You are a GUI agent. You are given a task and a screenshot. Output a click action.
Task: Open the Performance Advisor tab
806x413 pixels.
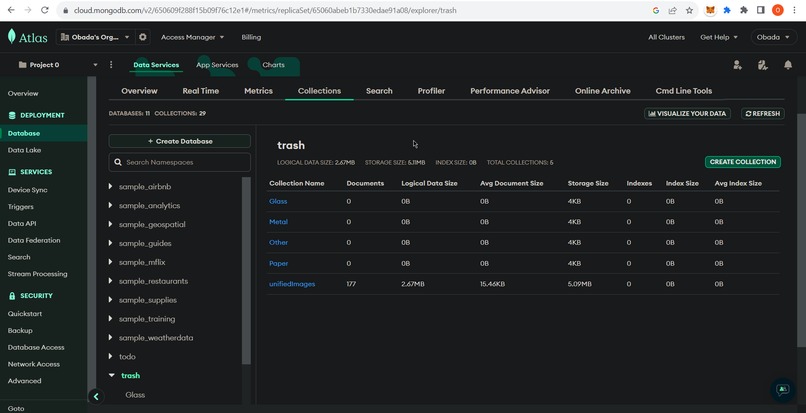(509, 91)
